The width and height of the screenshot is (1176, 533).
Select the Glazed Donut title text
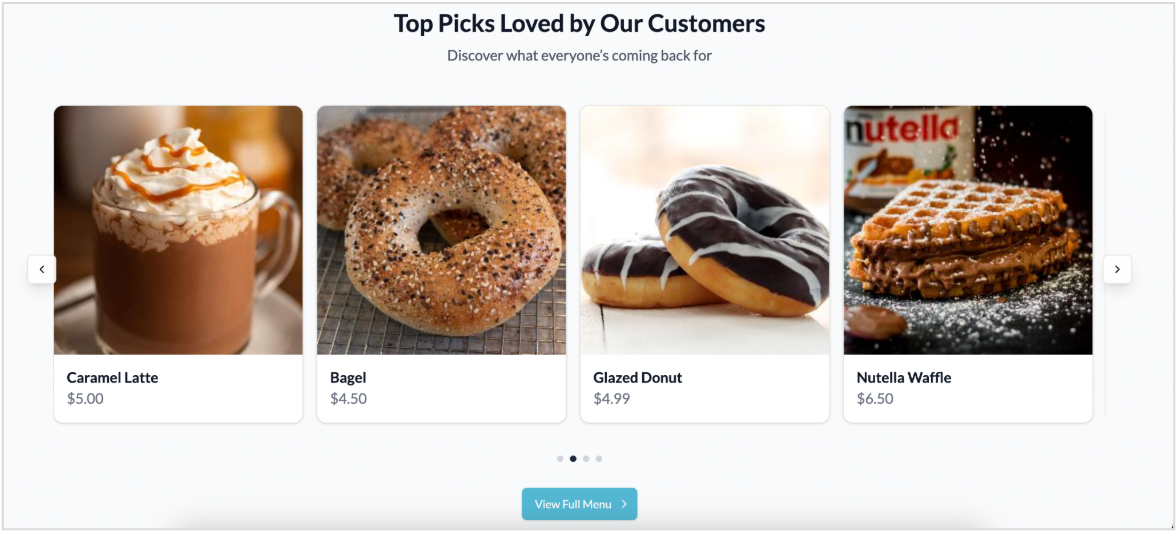pyautogui.click(x=637, y=378)
